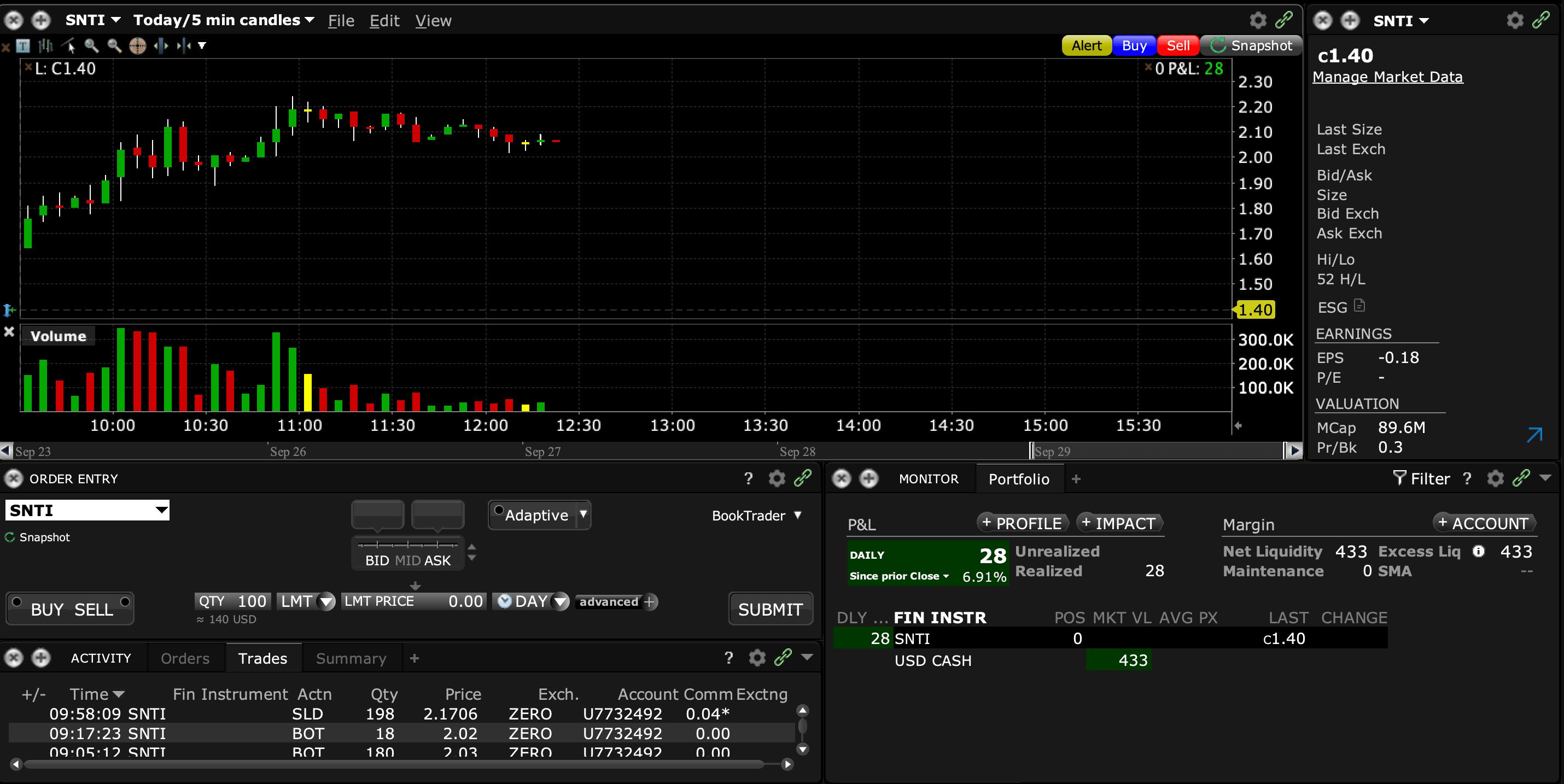Viewport: 1564px width, 784px height.
Task: Click the SUBMIT order button
Action: point(770,609)
